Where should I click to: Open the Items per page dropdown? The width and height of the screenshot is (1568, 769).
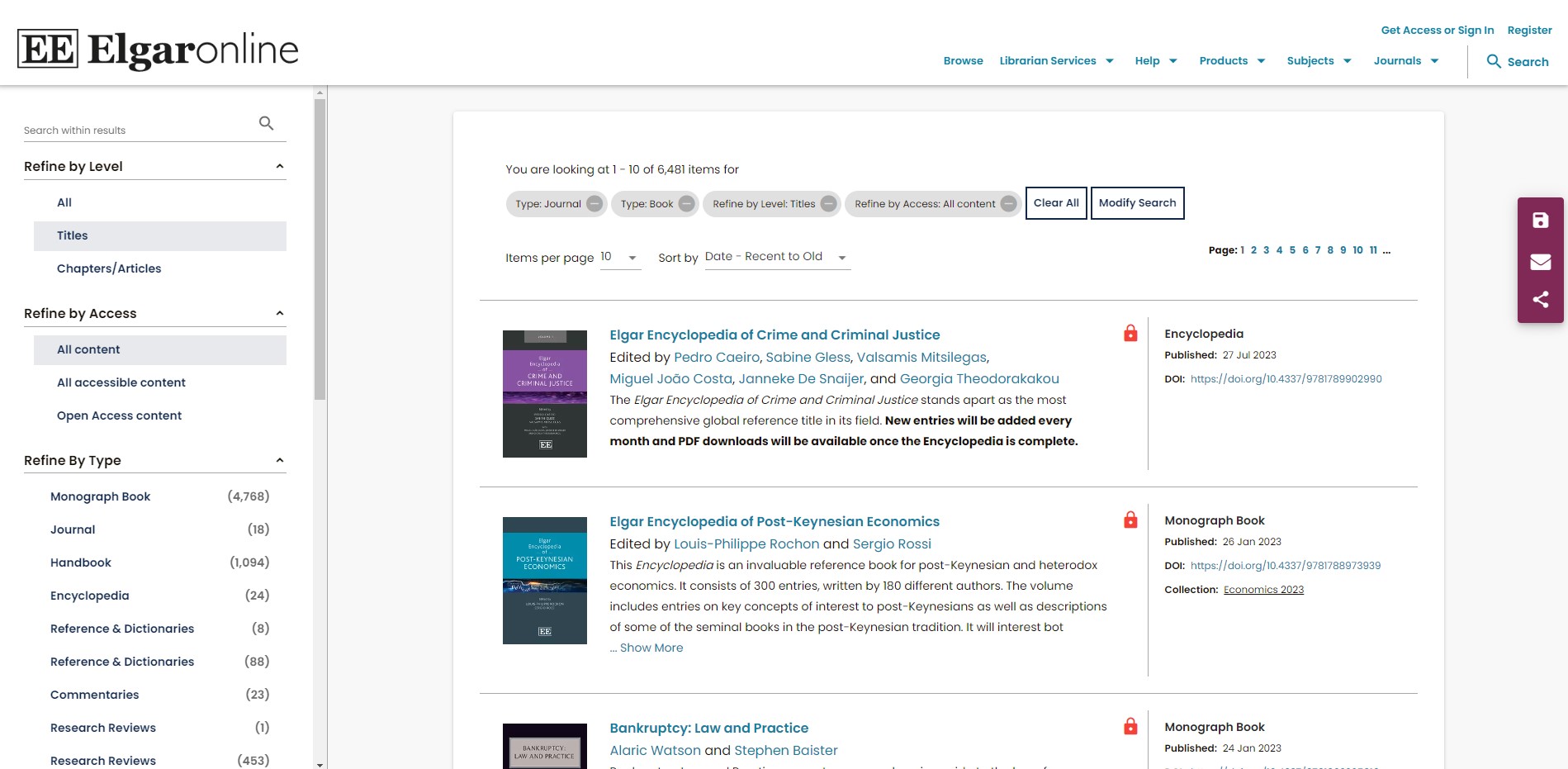(x=620, y=258)
